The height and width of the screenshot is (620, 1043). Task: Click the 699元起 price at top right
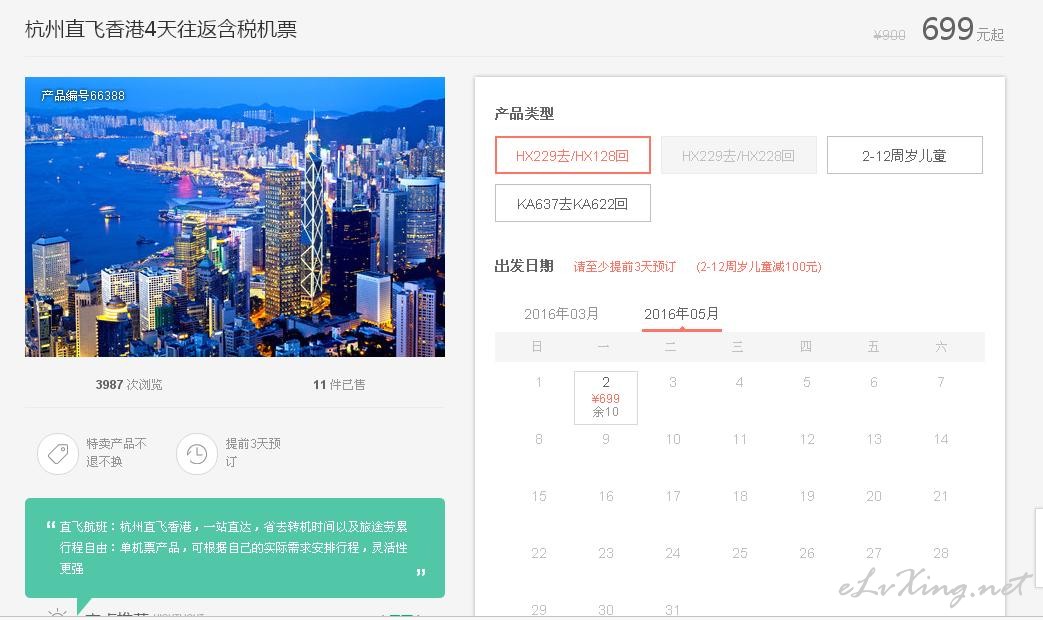(963, 29)
